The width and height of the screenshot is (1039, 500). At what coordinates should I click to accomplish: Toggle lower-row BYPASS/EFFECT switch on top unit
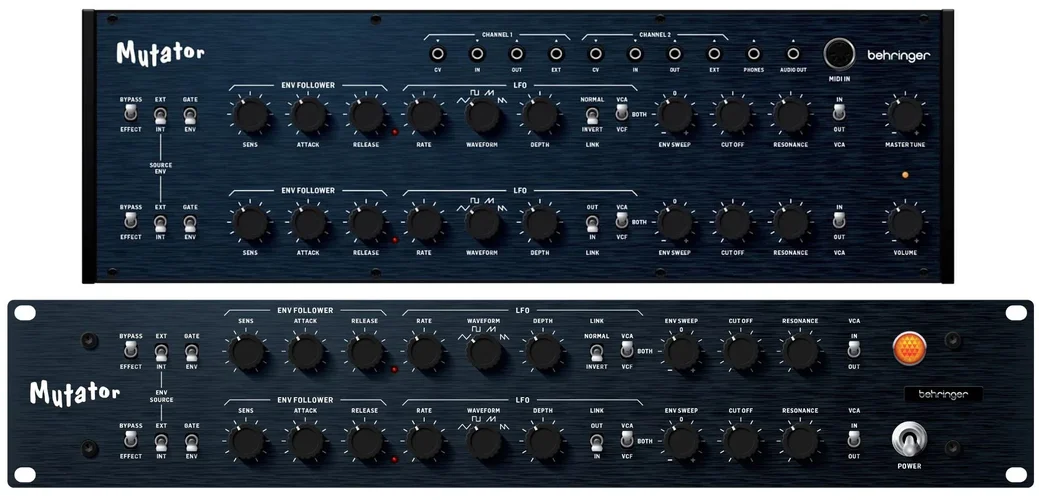(x=131, y=222)
